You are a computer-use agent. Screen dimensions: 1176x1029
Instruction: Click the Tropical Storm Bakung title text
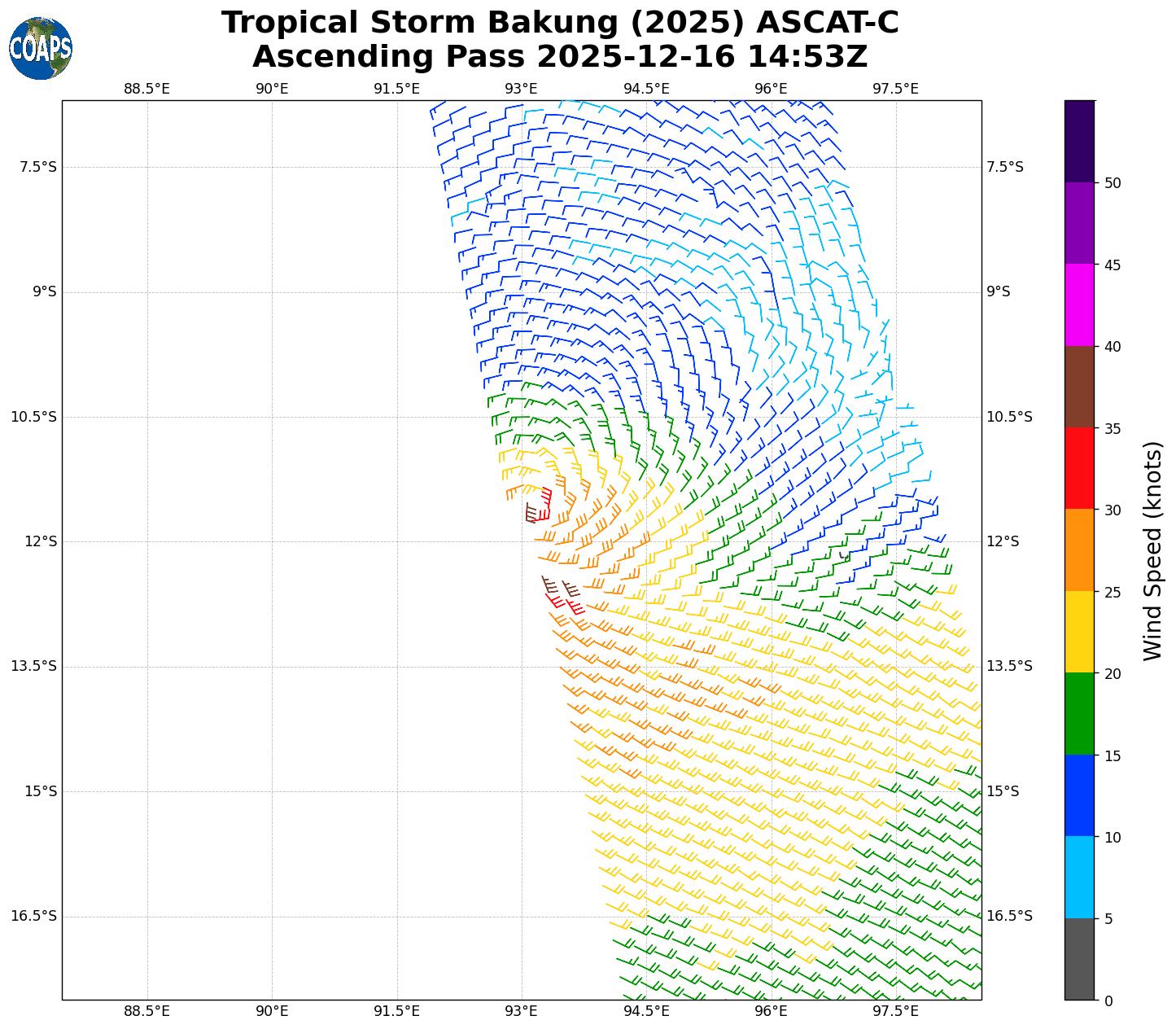(x=560, y=23)
